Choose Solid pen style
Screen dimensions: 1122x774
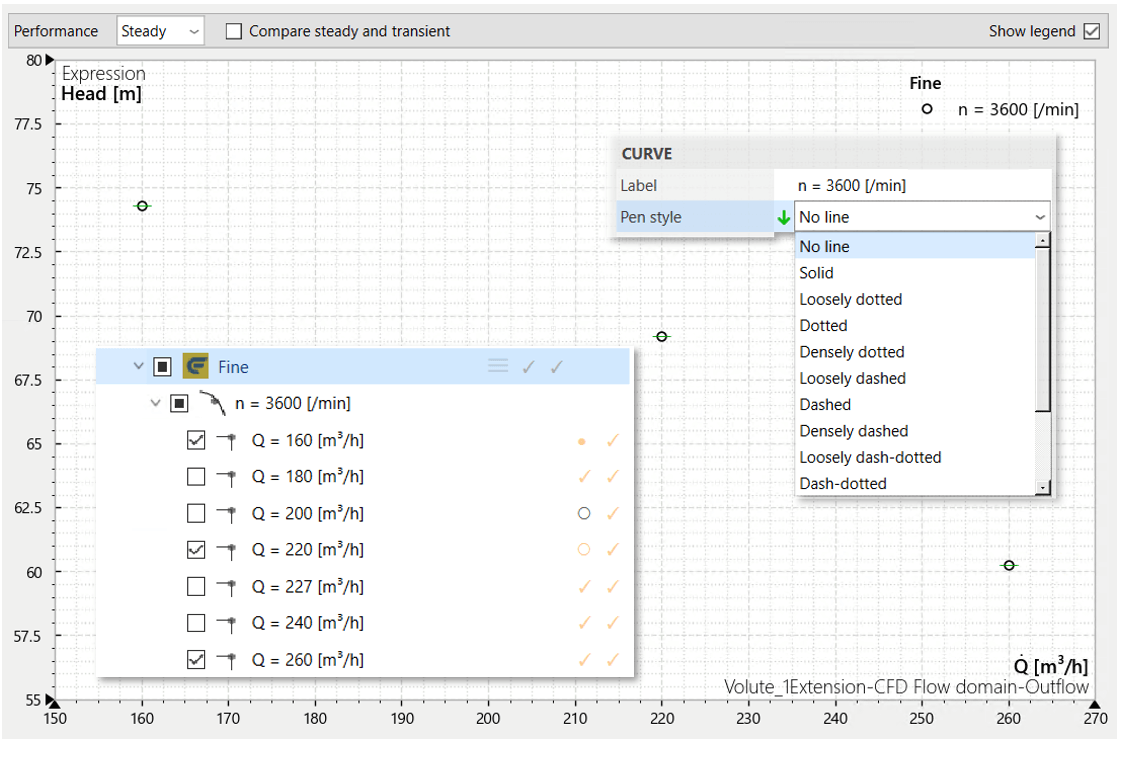coord(915,273)
